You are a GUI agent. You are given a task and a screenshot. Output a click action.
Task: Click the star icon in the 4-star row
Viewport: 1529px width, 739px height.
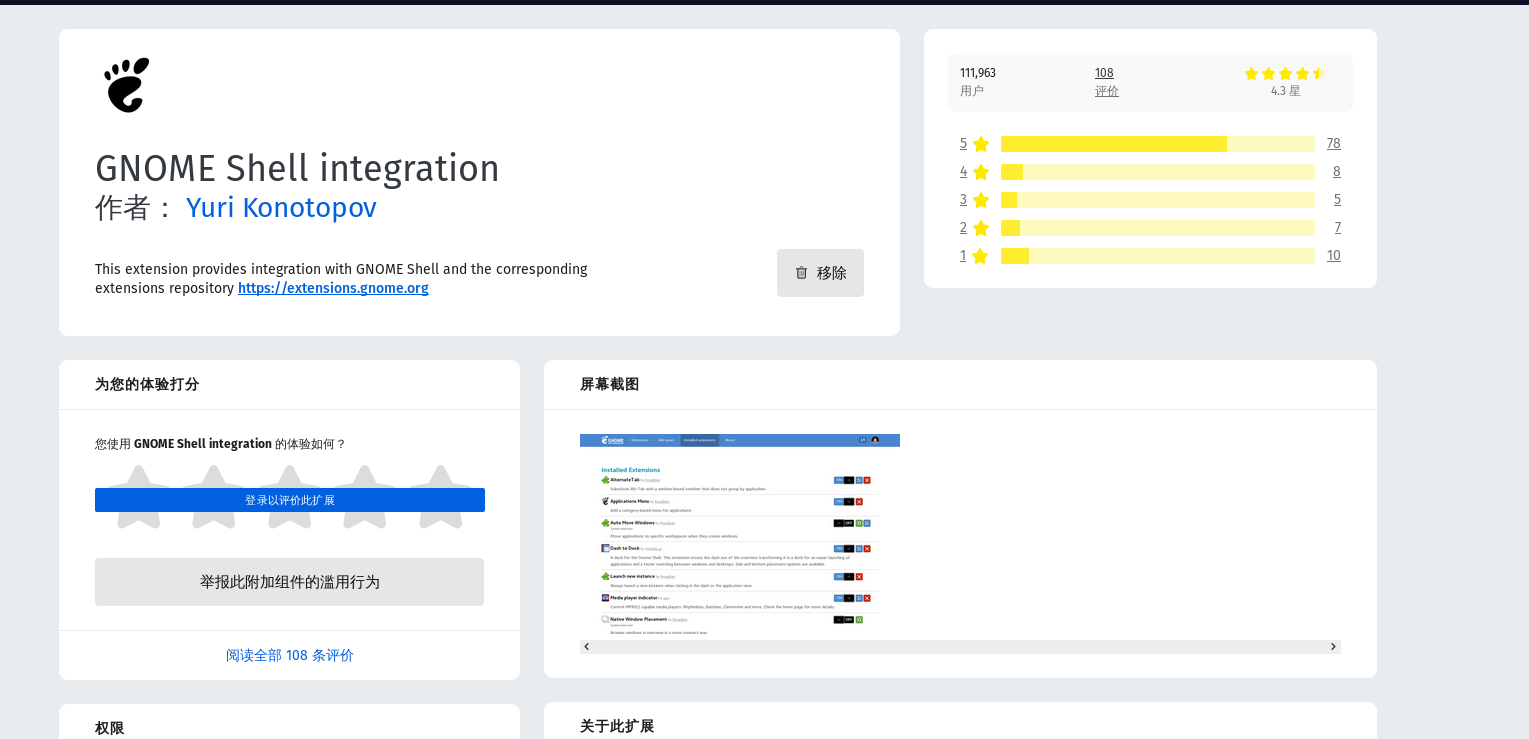coord(981,172)
